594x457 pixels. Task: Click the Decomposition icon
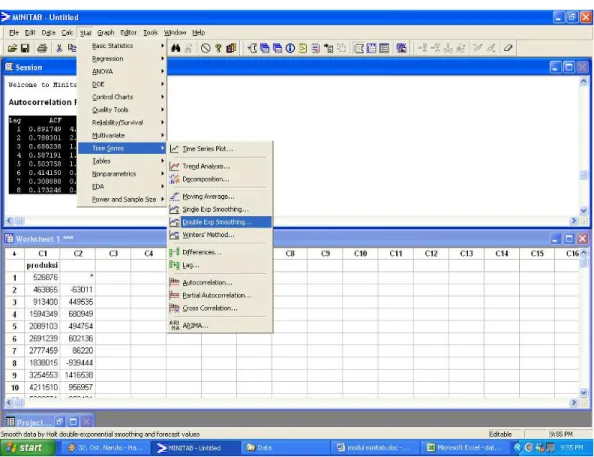pos(174,179)
